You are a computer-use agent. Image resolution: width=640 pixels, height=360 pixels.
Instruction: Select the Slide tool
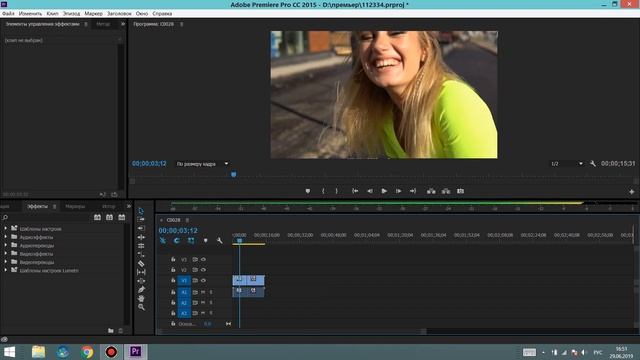141,281
